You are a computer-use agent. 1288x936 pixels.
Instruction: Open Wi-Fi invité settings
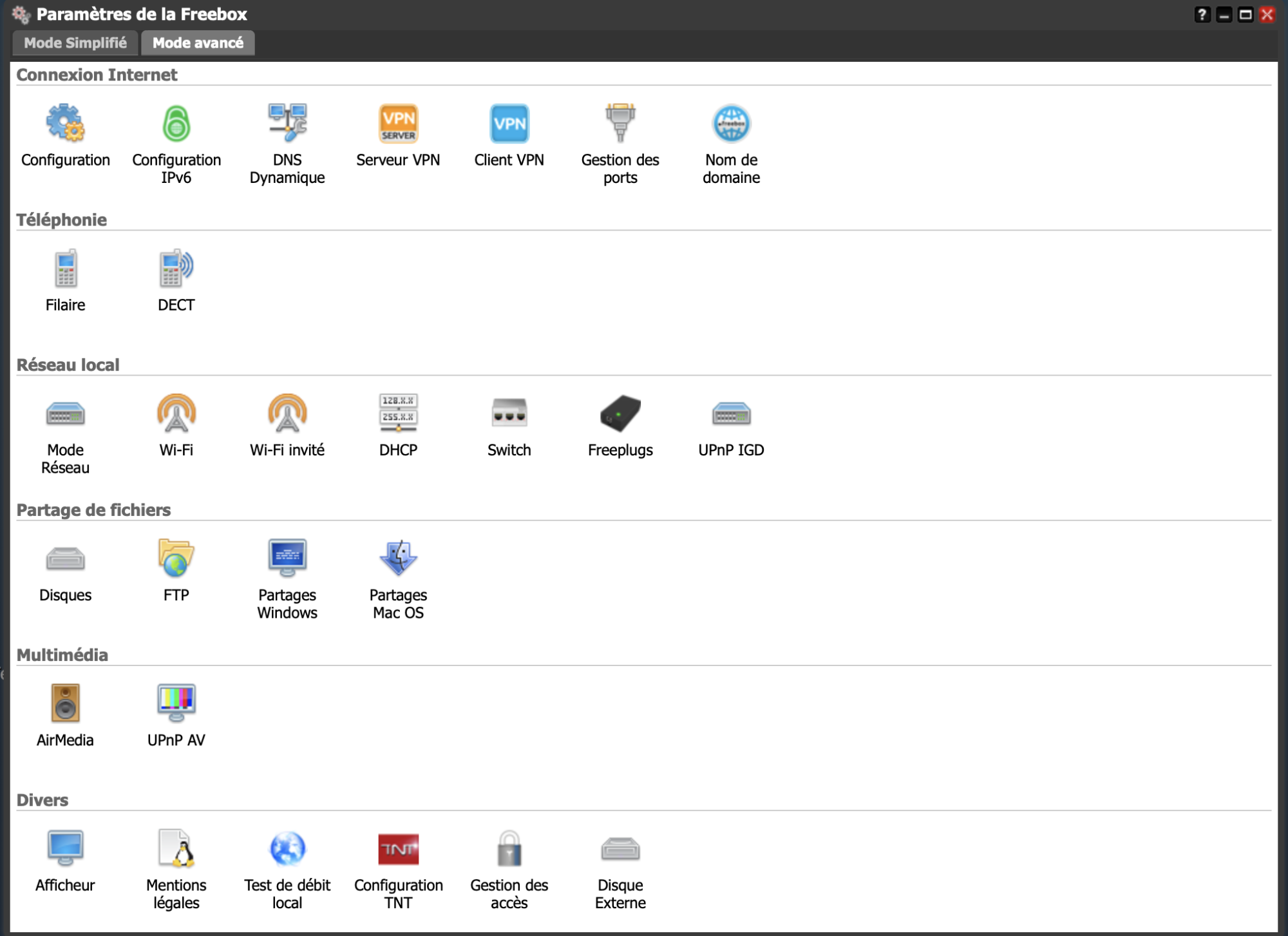[x=287, y=413]
